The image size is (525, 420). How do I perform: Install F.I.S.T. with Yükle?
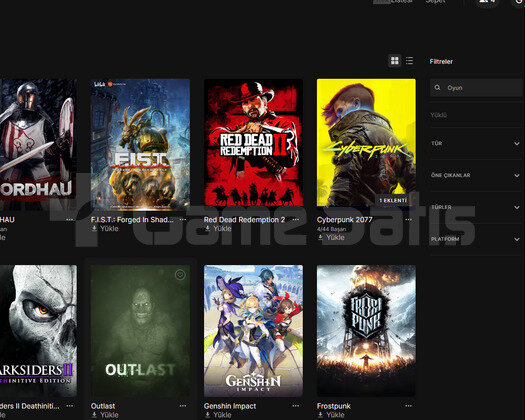[105, 228]
